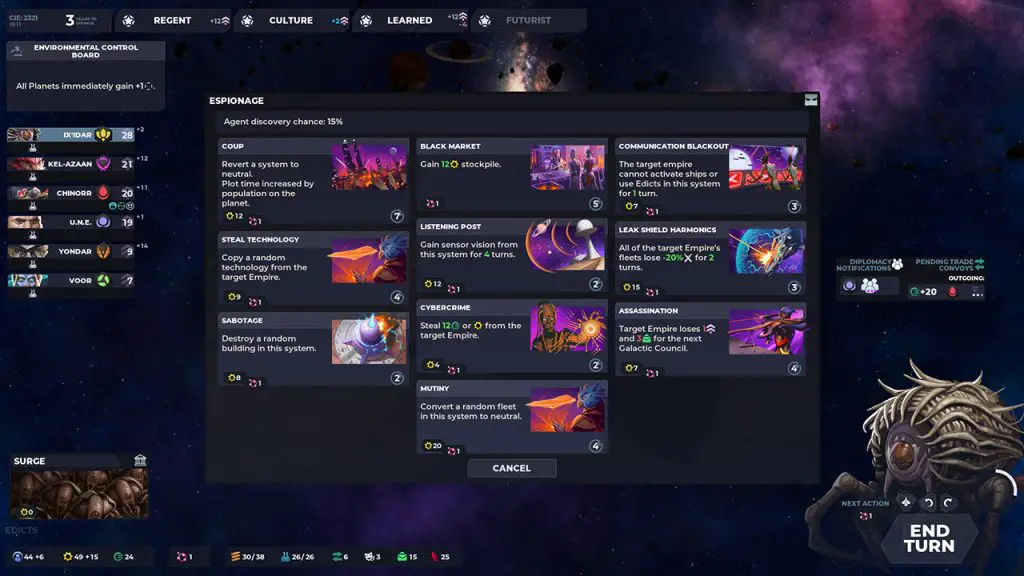Open the Communication Blackout plot image
1024x576 pixels.
(767, 167)
